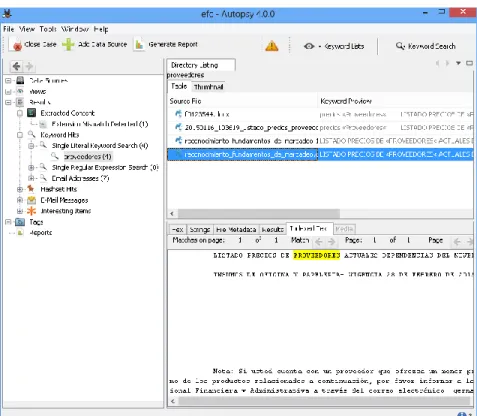Image resolution: width=477 pixels, height=416 pixels.
Task: Switch to the Thumbnail tab
Action: point(208,87)
